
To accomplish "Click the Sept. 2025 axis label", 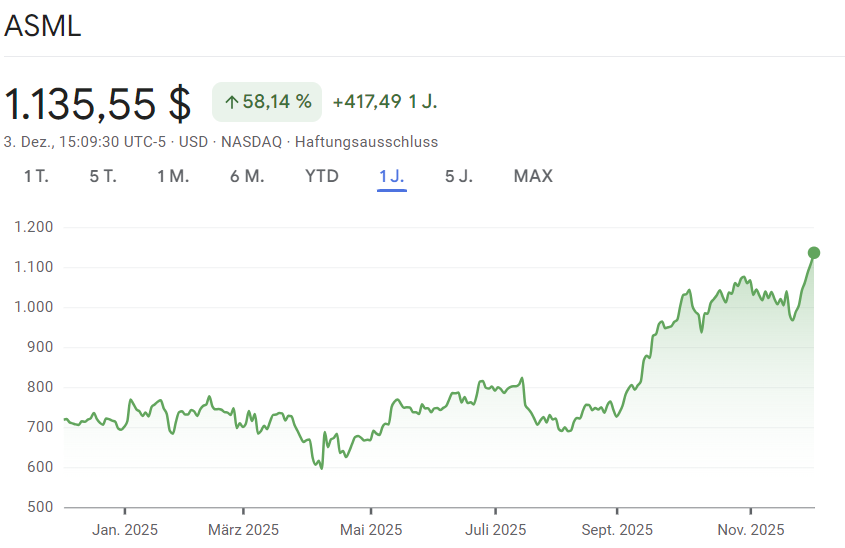I will pyautogui.click(x=617, y=530).
